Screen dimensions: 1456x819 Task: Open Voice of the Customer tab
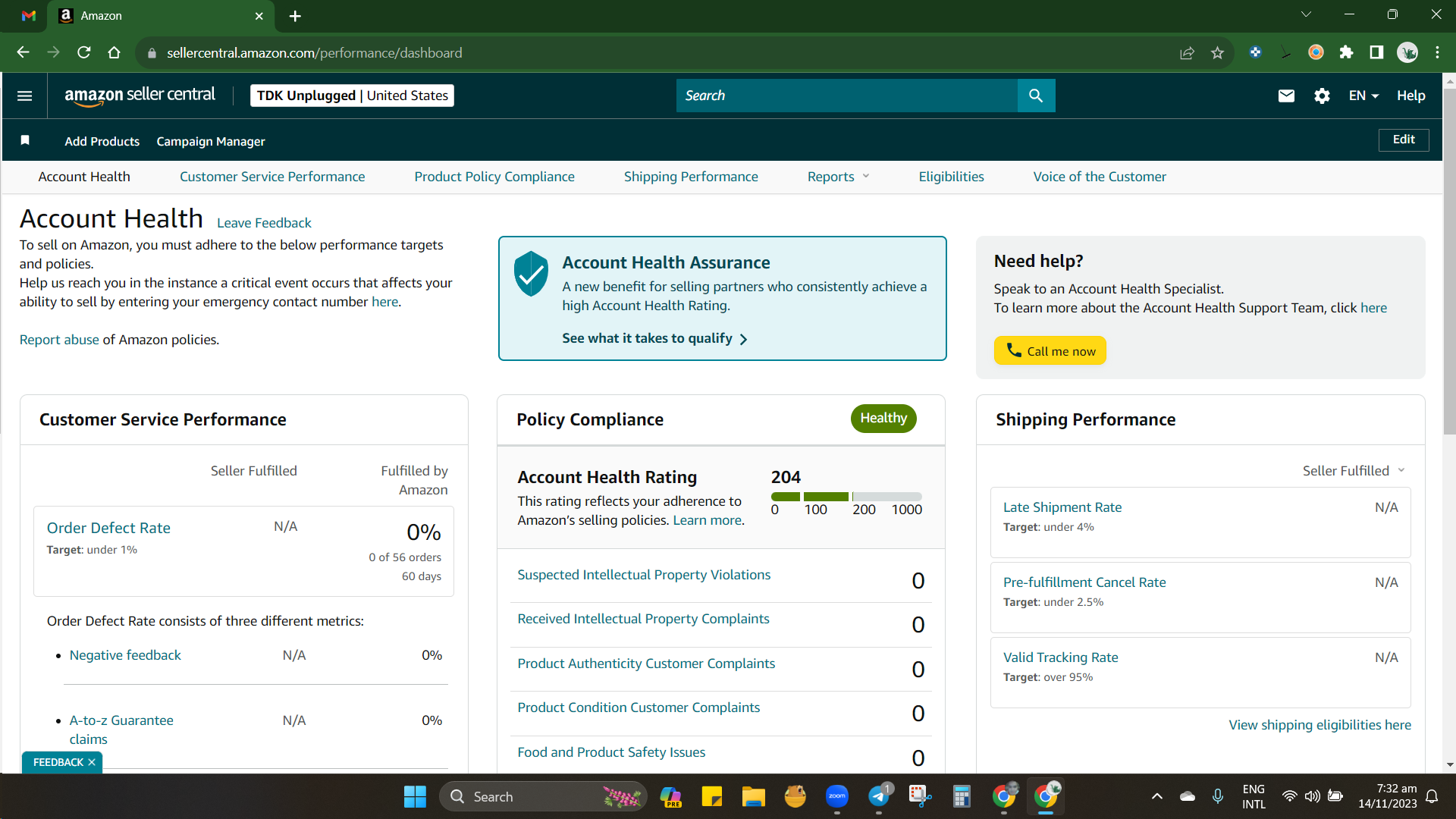click(1100, 177)
